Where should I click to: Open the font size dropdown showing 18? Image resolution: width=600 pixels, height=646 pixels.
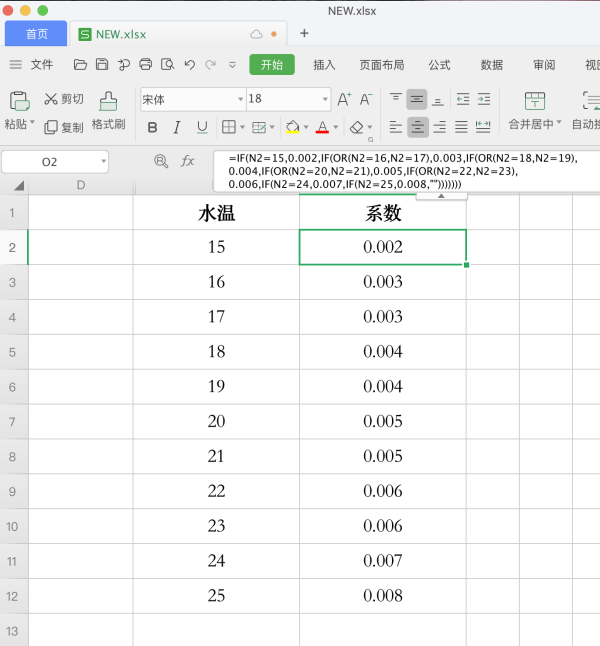click(325, 99)
